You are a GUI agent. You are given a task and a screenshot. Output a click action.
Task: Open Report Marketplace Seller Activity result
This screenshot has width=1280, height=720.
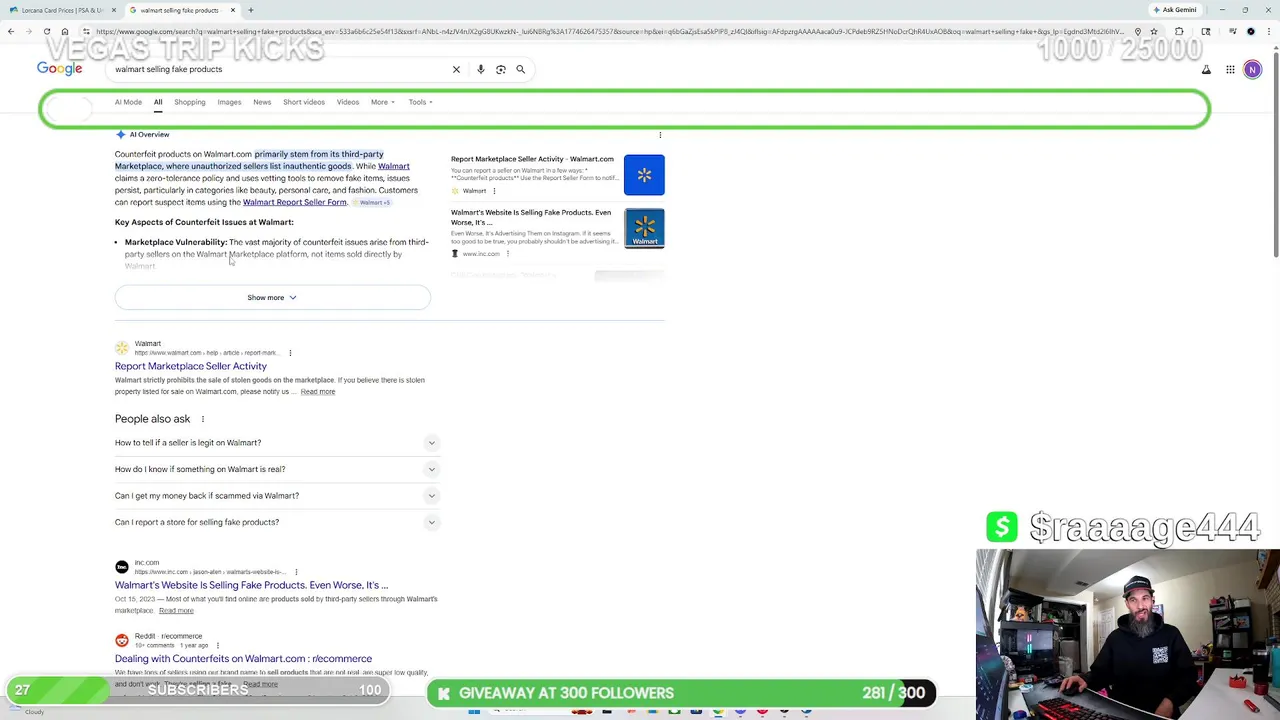191,366
